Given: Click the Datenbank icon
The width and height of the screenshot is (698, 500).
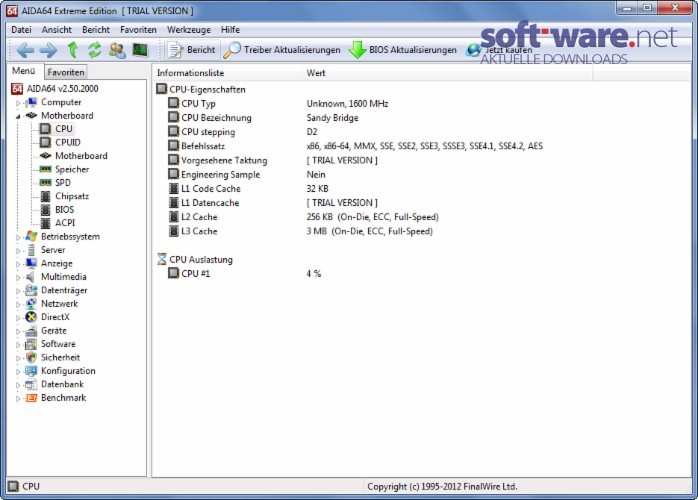Looking at the screenshot, I should click(31, 384).
